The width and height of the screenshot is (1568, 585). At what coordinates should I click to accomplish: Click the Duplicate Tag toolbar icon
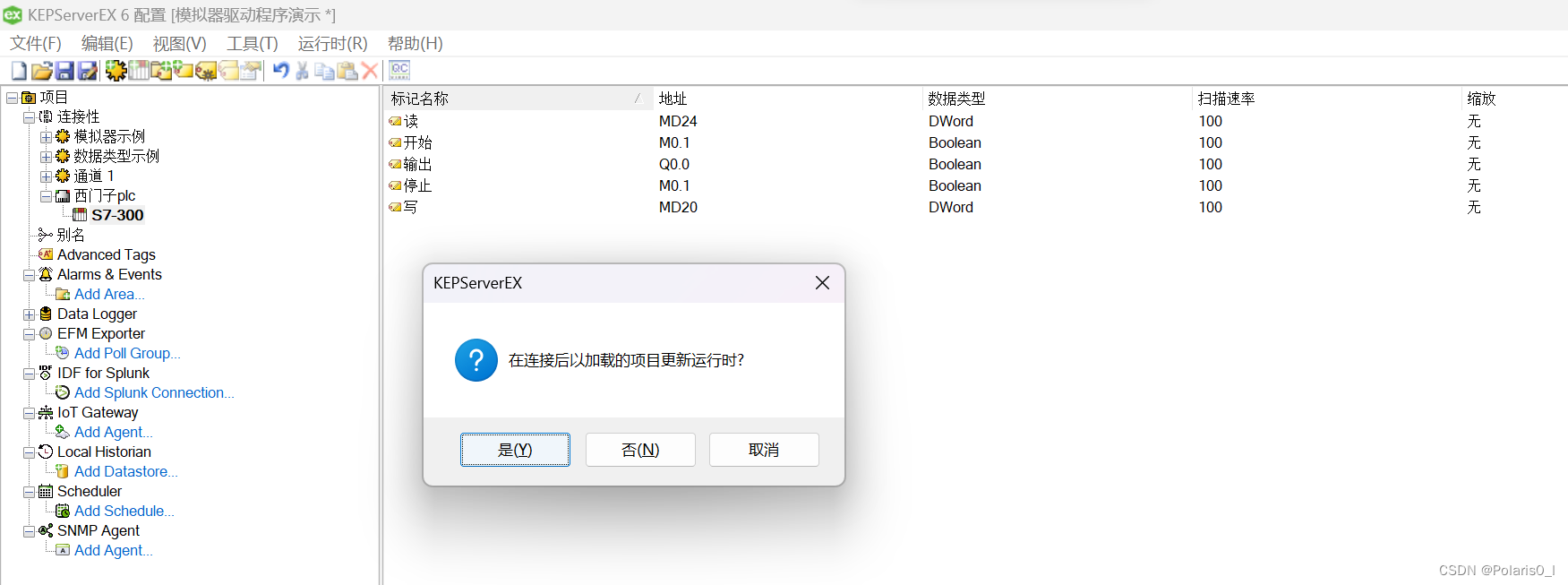[x=228, y=71]
